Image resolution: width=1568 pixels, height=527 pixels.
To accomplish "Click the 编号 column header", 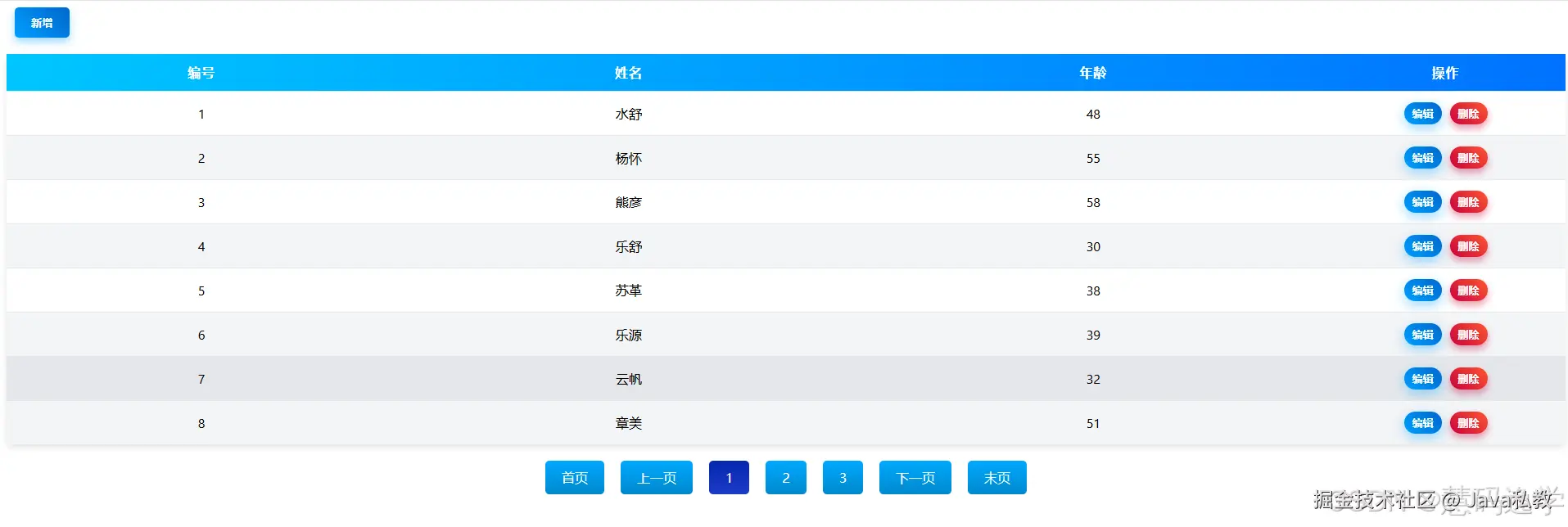I will point(201,73).
